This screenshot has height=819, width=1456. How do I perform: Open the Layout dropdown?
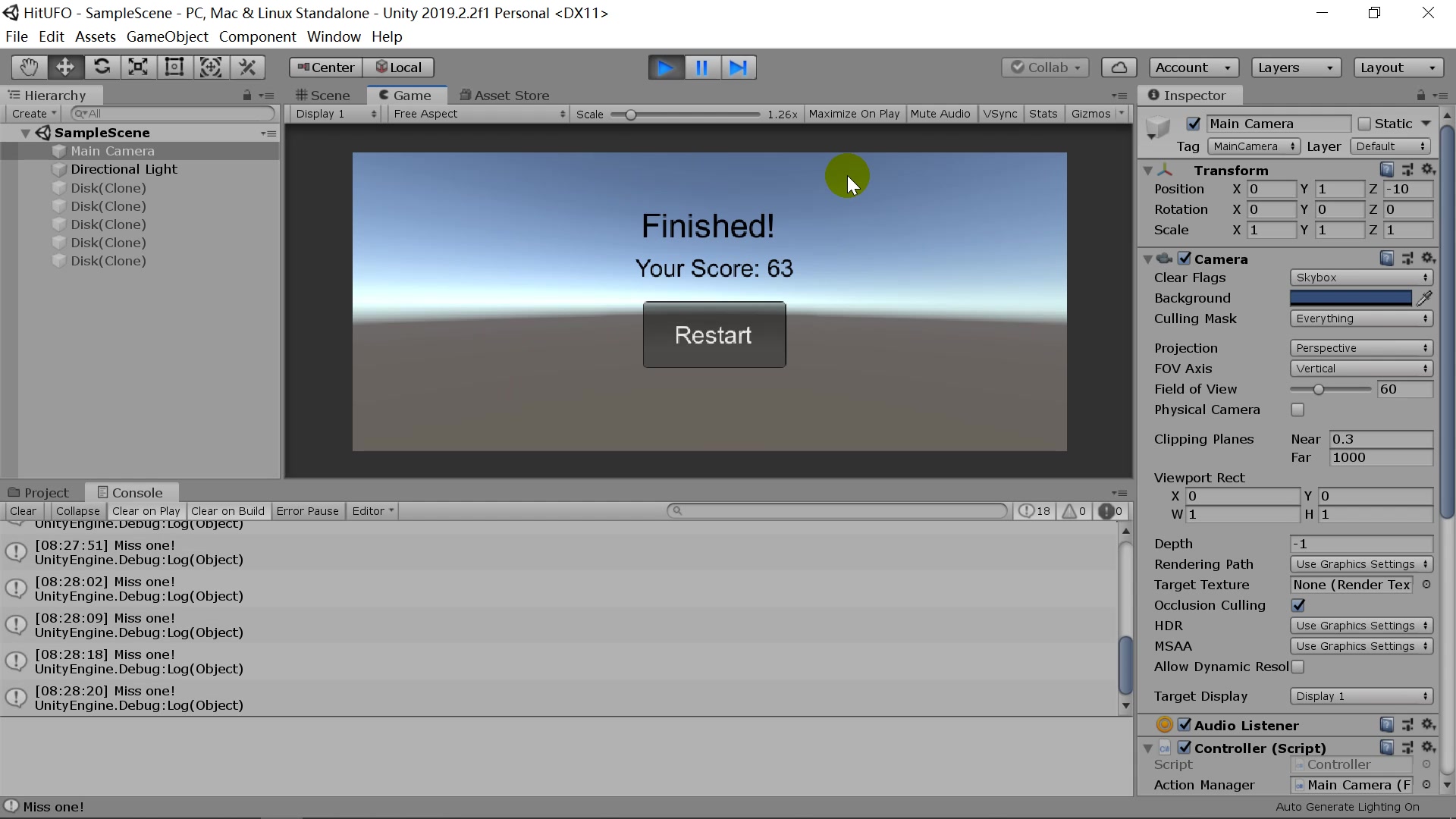(x=1398, y=67)
